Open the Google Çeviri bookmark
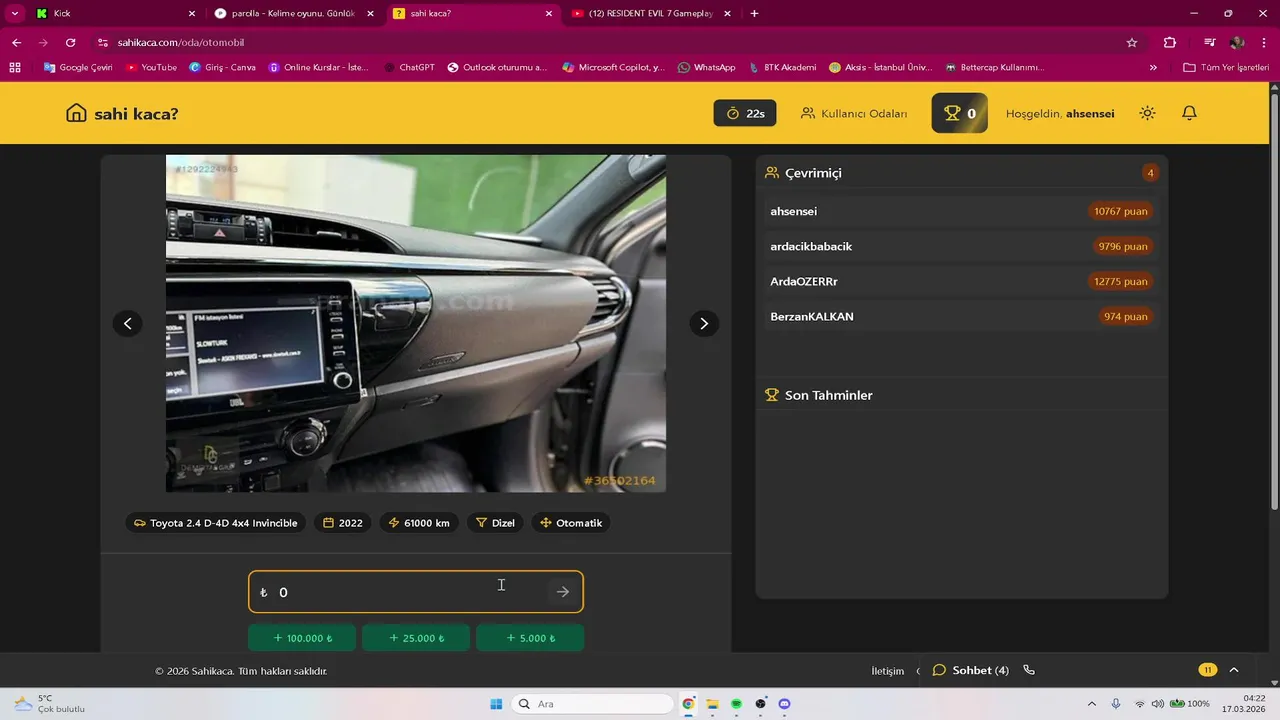Viewport: 1280px width, 720px height. 78,67
